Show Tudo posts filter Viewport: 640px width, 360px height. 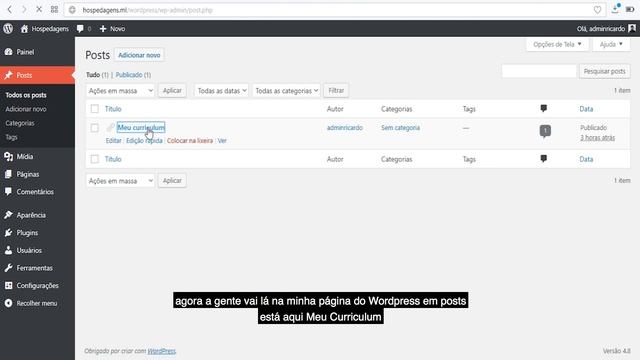[x=93, y=75]
